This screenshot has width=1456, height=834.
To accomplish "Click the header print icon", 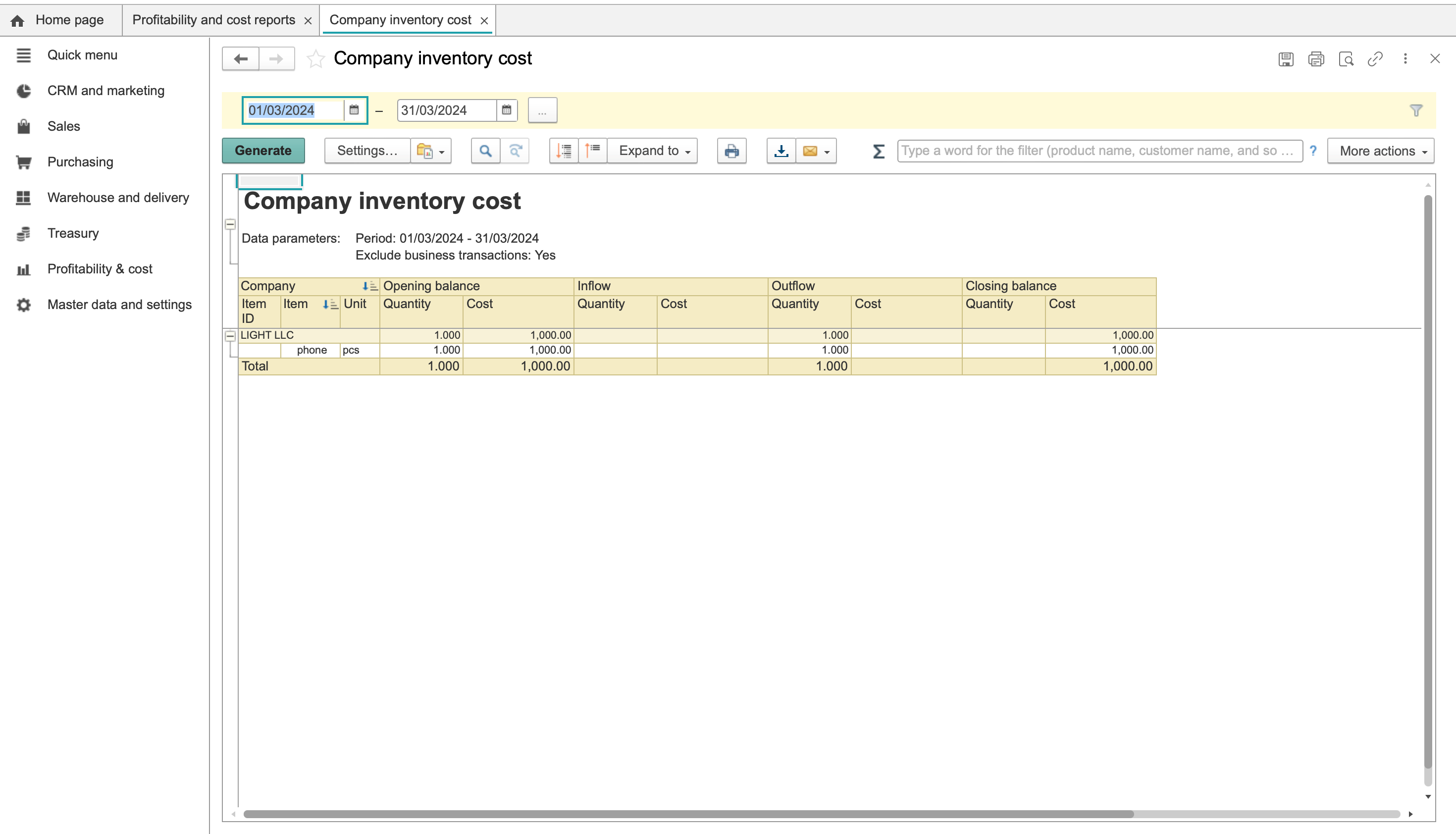I will click(1316, 58).
